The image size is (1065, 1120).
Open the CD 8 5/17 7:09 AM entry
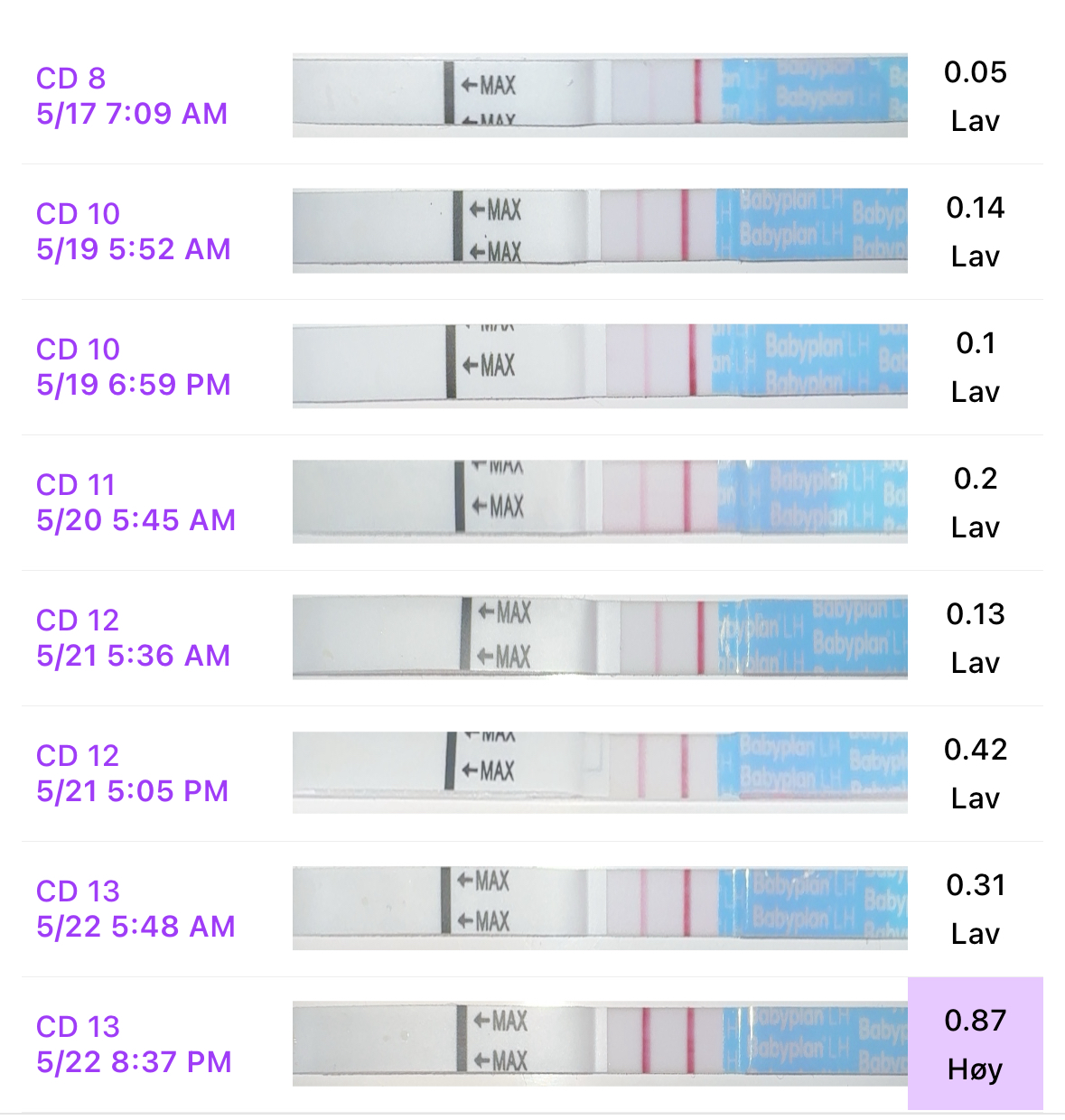click(x=132, y=96)
